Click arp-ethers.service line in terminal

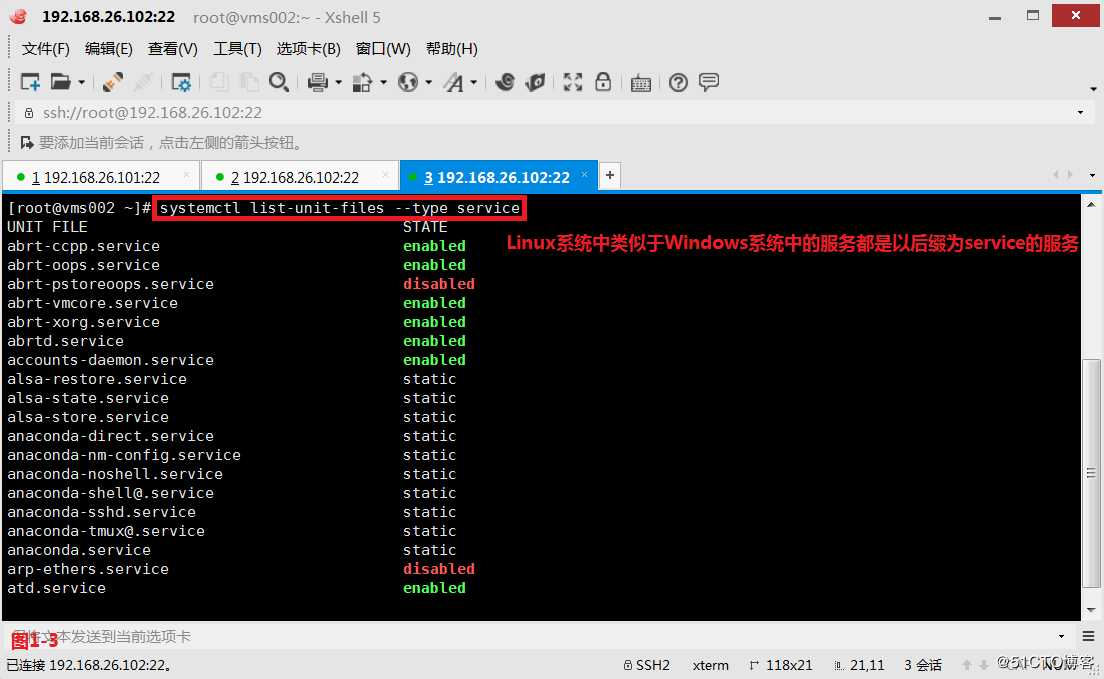pyautogui.click(x=88, y=569)
